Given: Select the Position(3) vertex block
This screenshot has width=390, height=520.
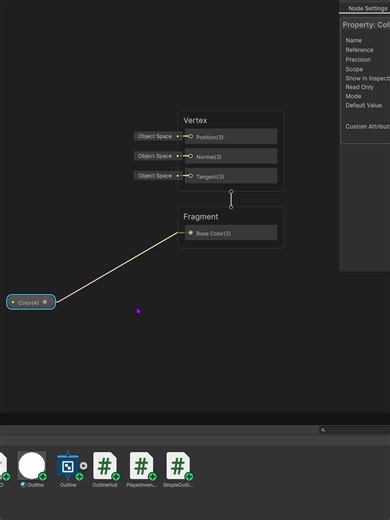Looking at the screenshot, I should click(x=231, y=136).
